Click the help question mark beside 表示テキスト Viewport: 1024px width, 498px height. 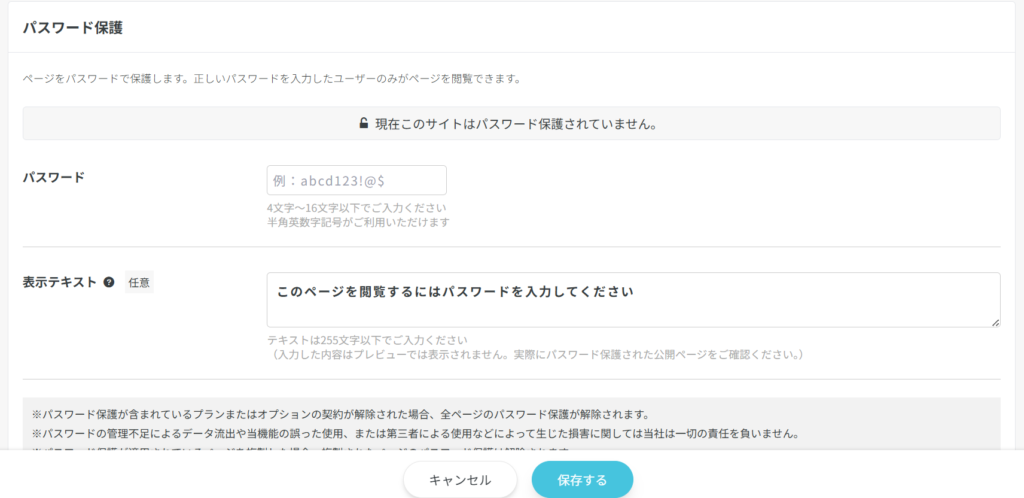[x=109, y=283]
